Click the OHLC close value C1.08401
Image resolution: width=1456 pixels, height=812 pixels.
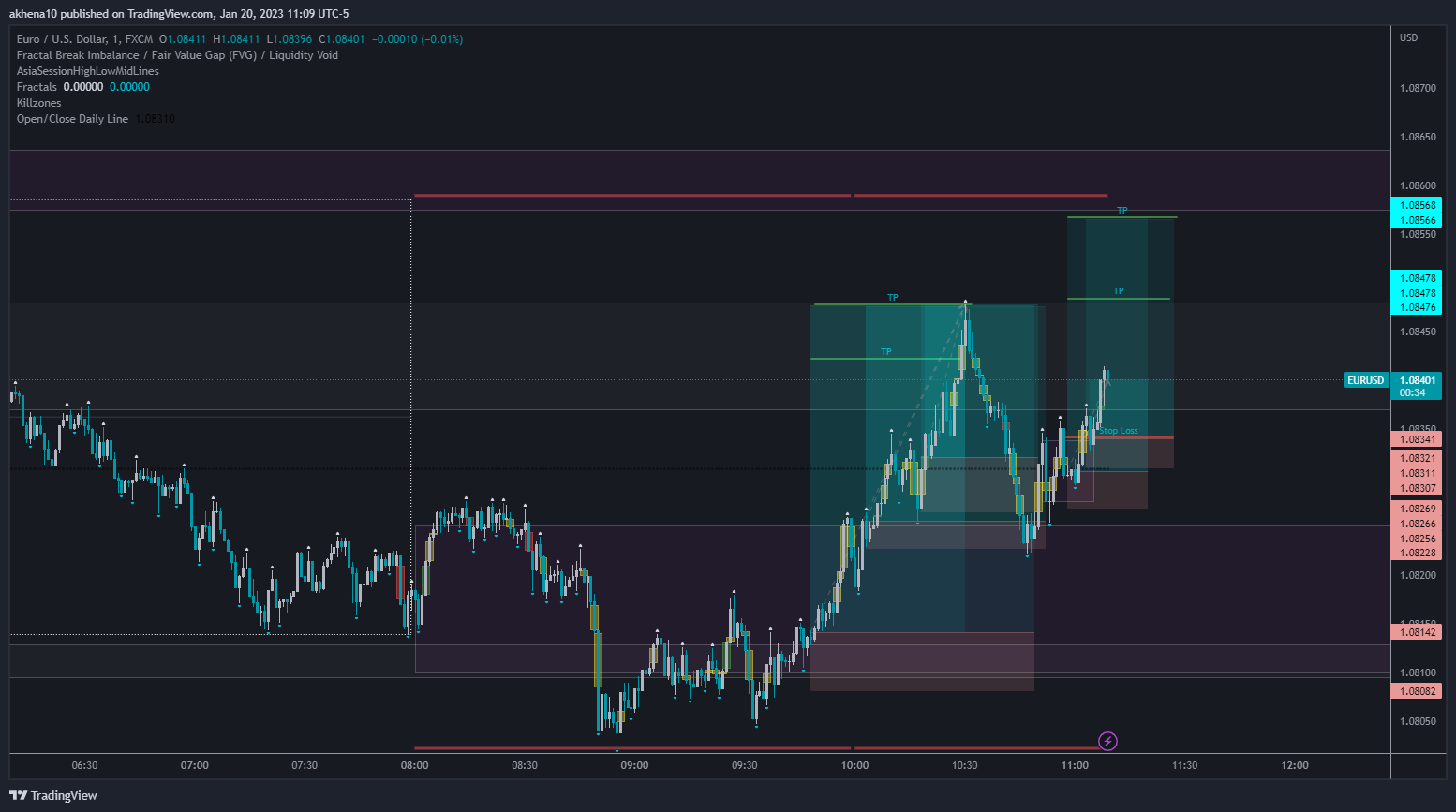342,39
